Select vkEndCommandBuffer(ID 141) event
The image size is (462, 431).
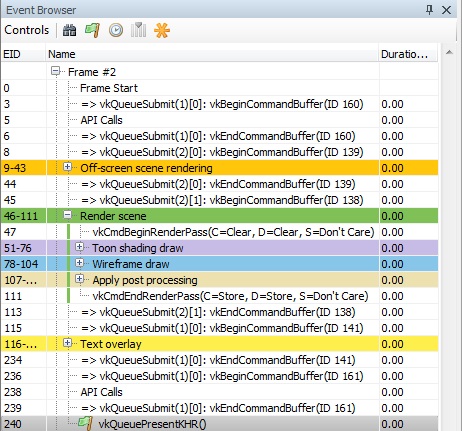tap(218, 360)
